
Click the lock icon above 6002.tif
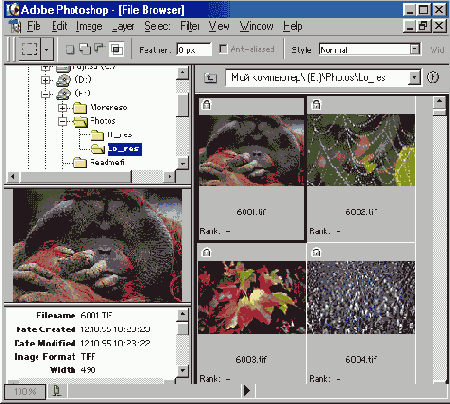pos(316,105)
